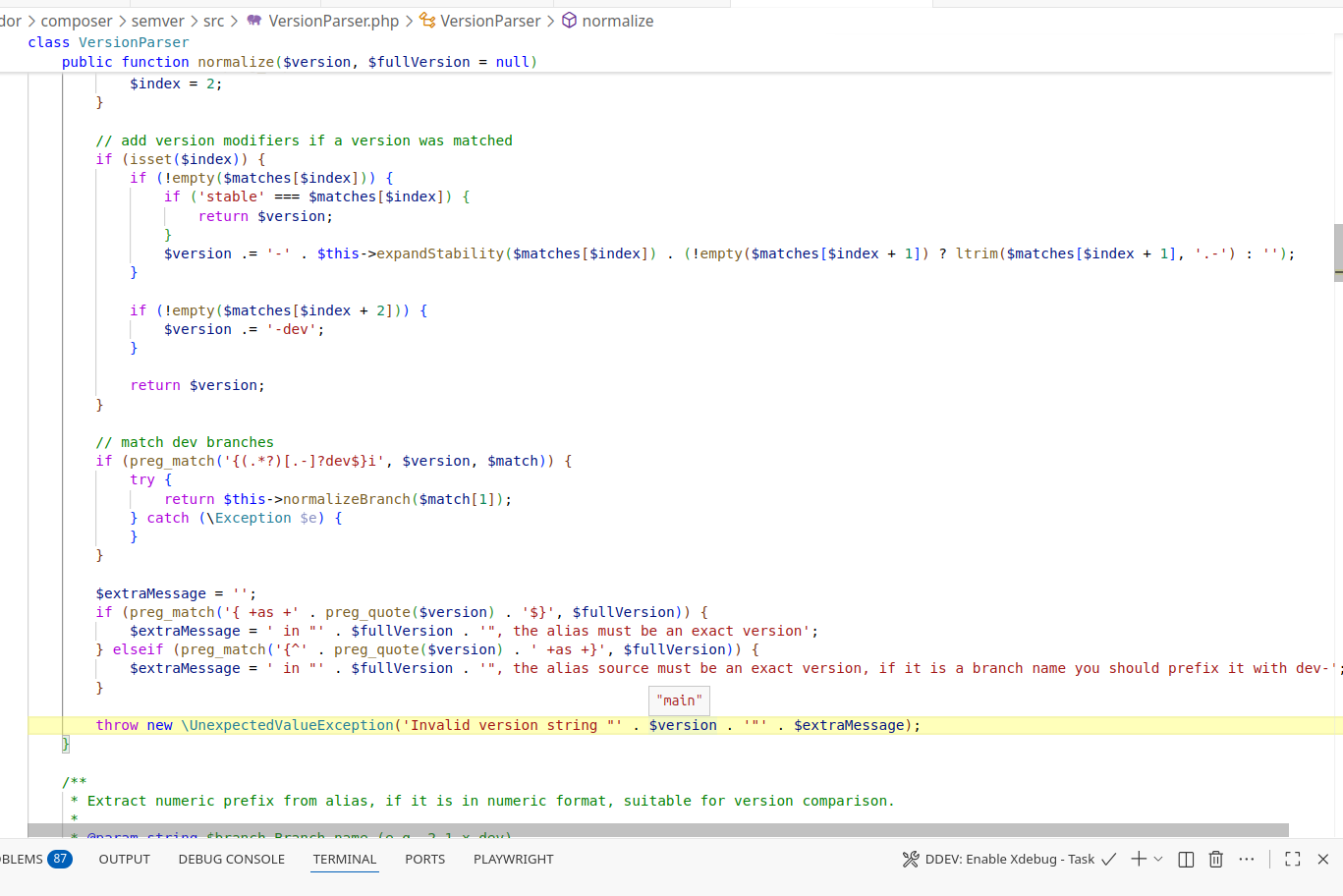The height and width of the screenshot is (896, 1343).
Task: Open the launch profile dropdown beside plus
Action: [x=1158, y=859]
